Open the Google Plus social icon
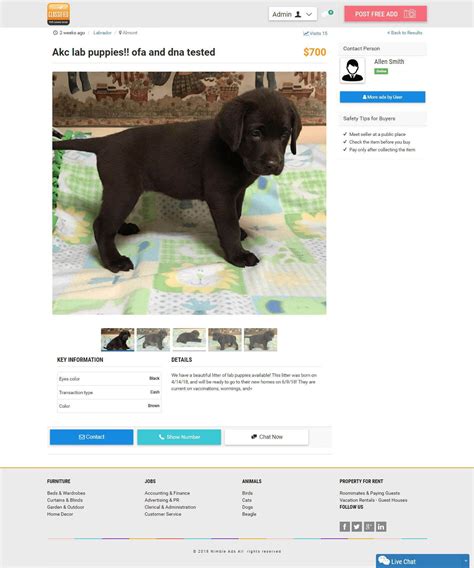474x568 pixels. (369, 526)
